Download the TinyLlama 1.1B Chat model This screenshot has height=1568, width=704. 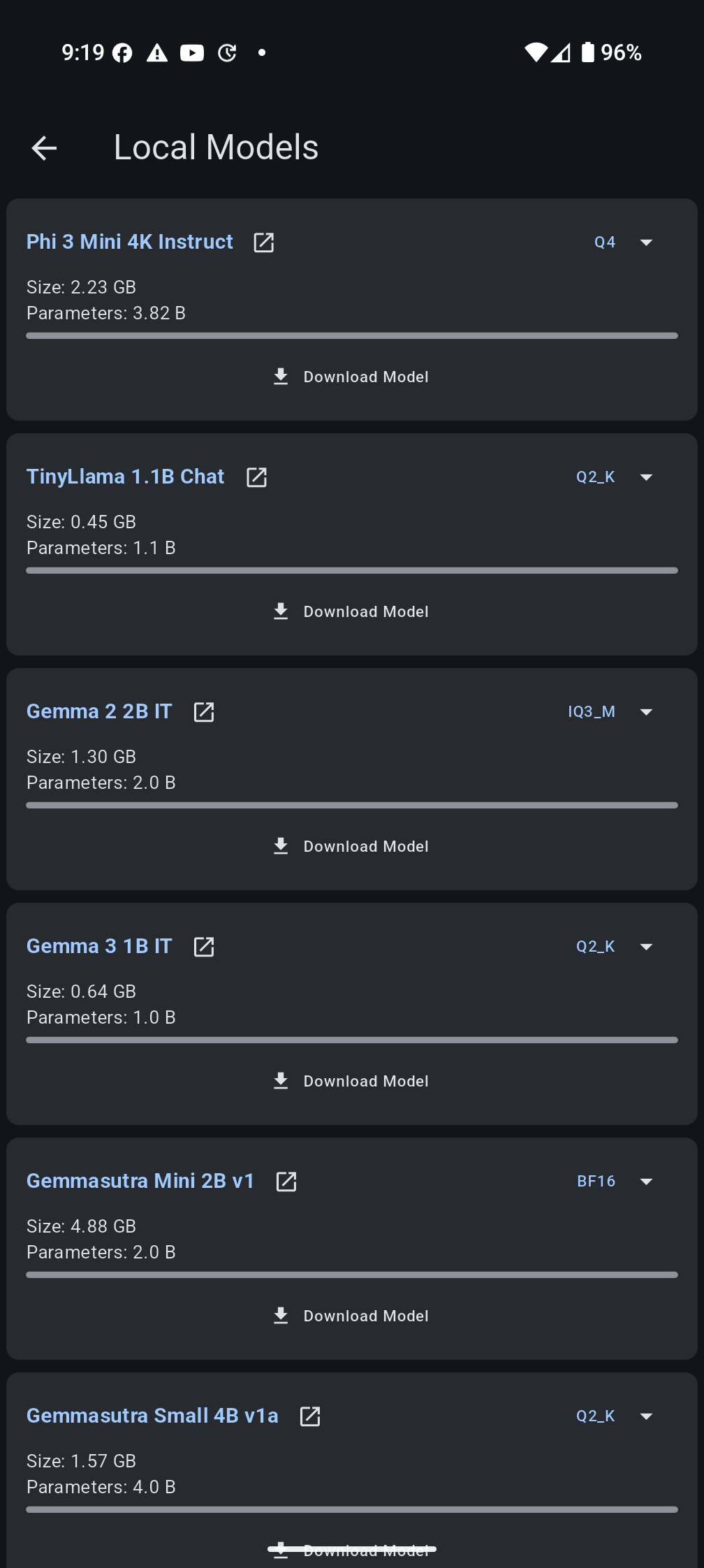351,612
